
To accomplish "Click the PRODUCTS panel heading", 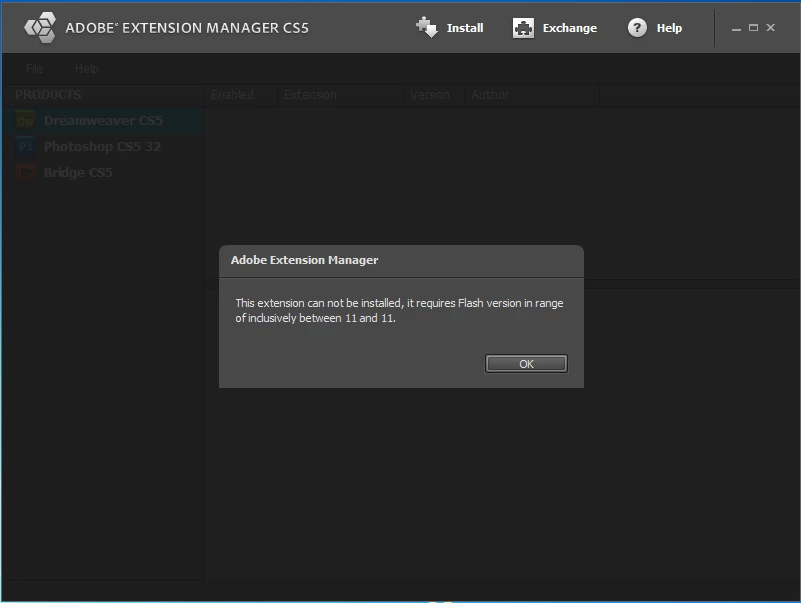I will 48,95.
